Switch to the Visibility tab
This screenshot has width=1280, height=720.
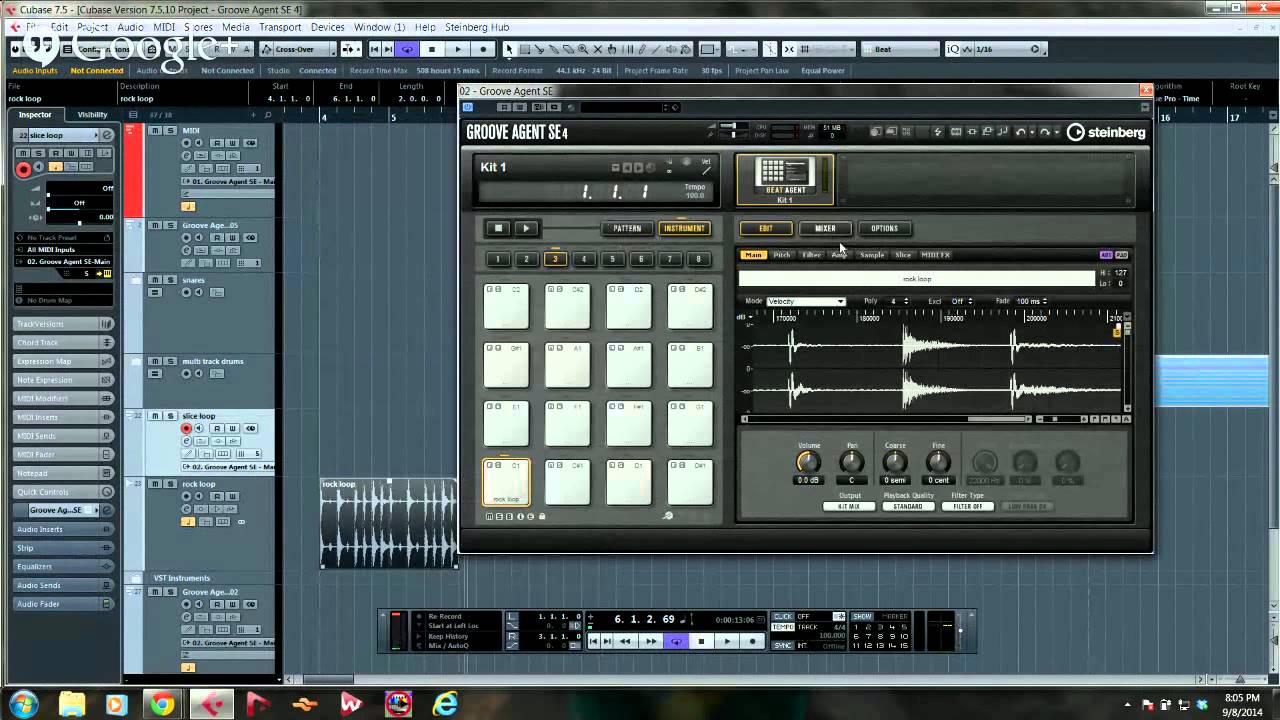(92, 114)
